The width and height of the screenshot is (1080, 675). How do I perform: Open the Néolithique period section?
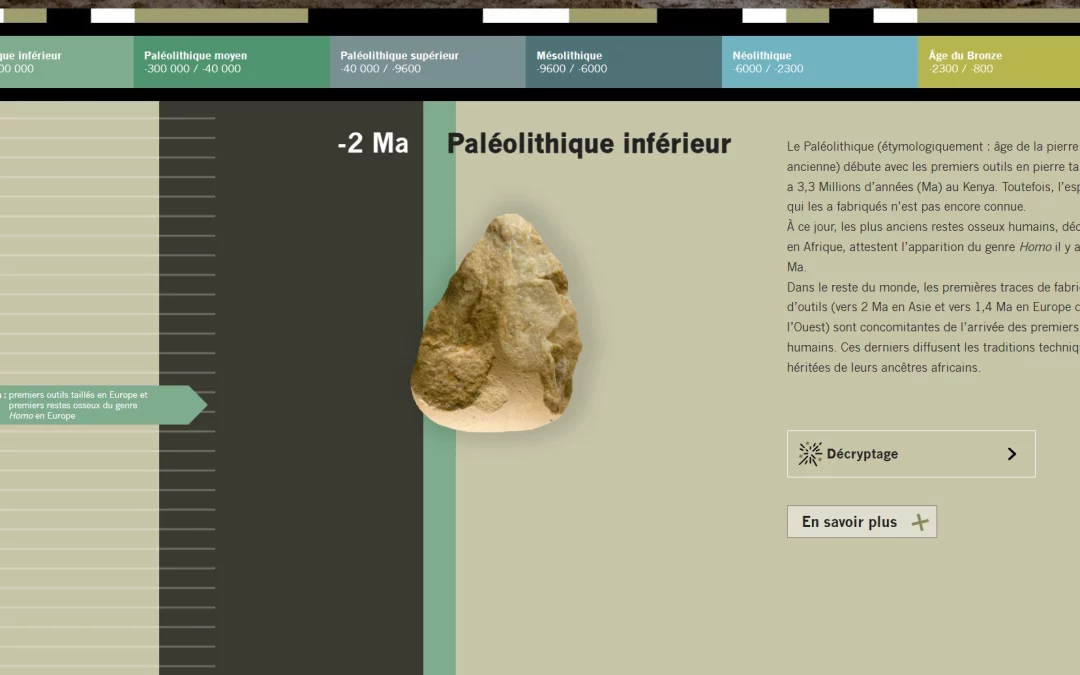tap(818, 62)
